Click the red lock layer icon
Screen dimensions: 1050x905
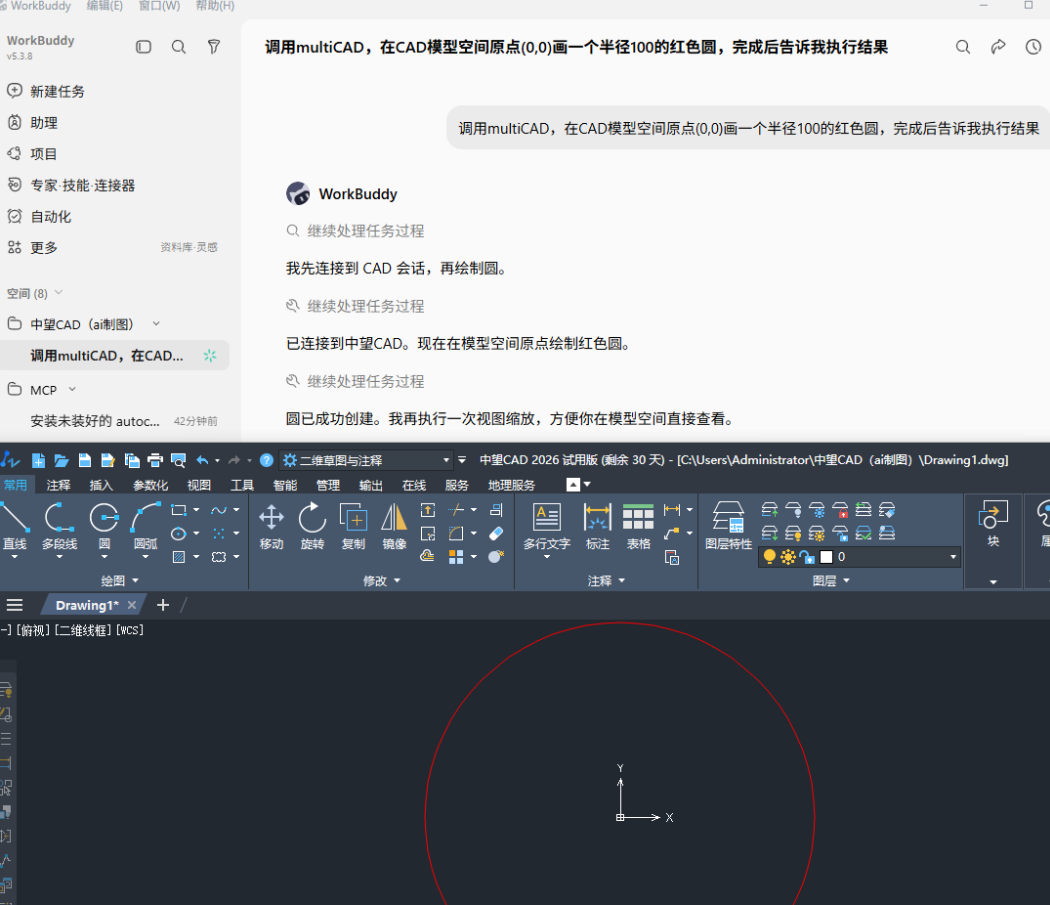click(840, 510)
